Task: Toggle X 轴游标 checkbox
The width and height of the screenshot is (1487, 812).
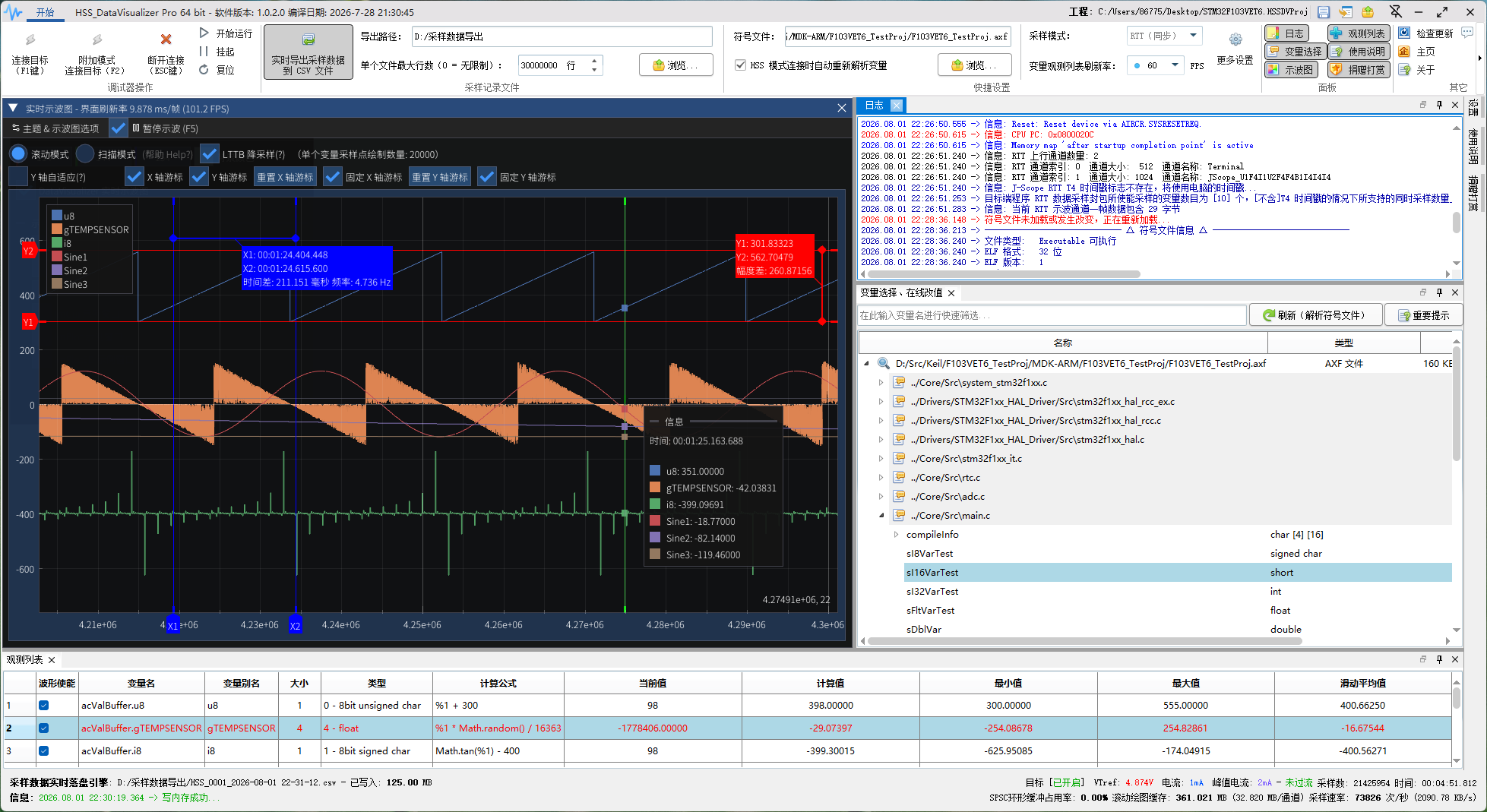Action: (134, 176)
